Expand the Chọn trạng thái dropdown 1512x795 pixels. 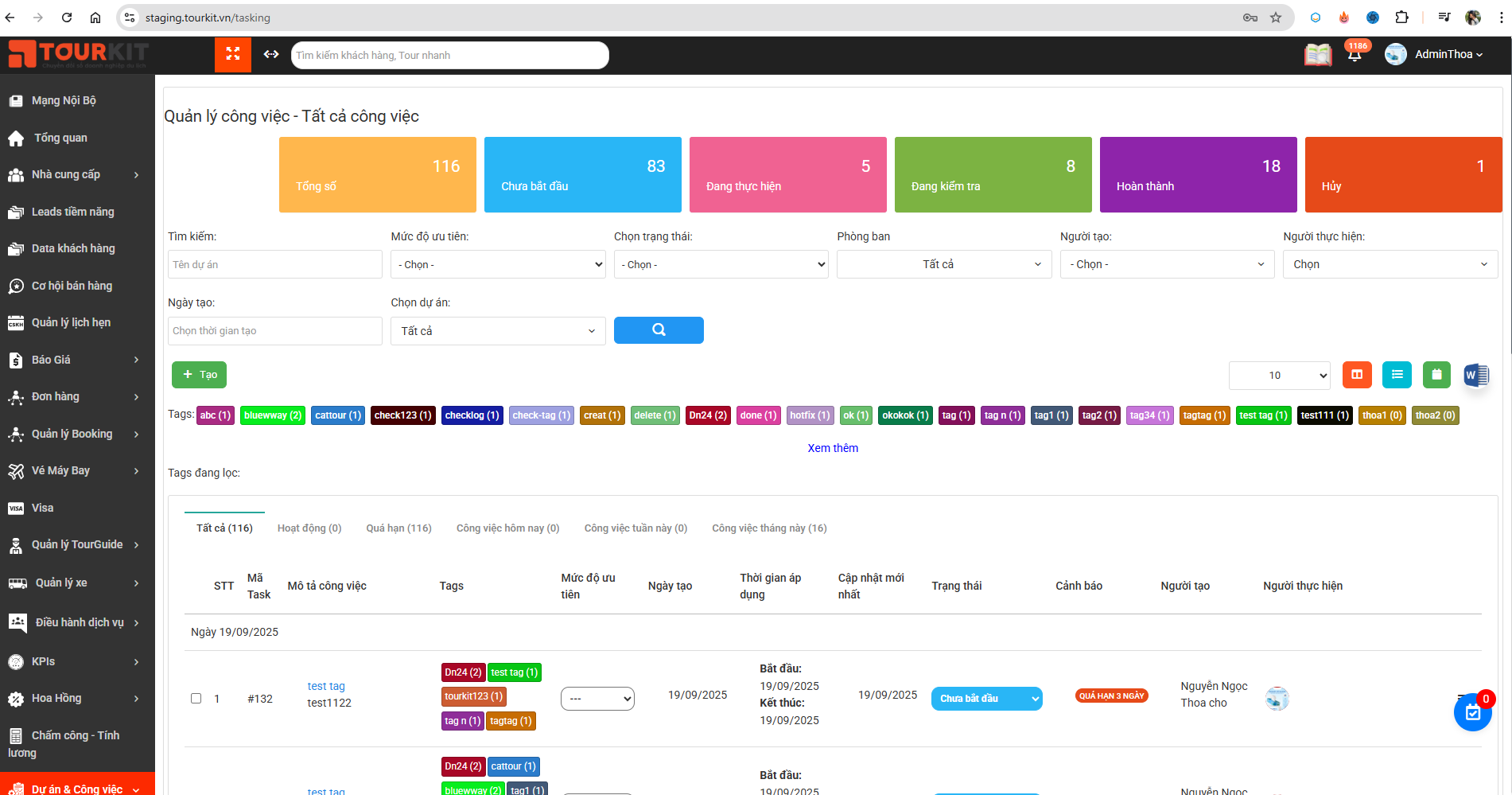[721, 264]
